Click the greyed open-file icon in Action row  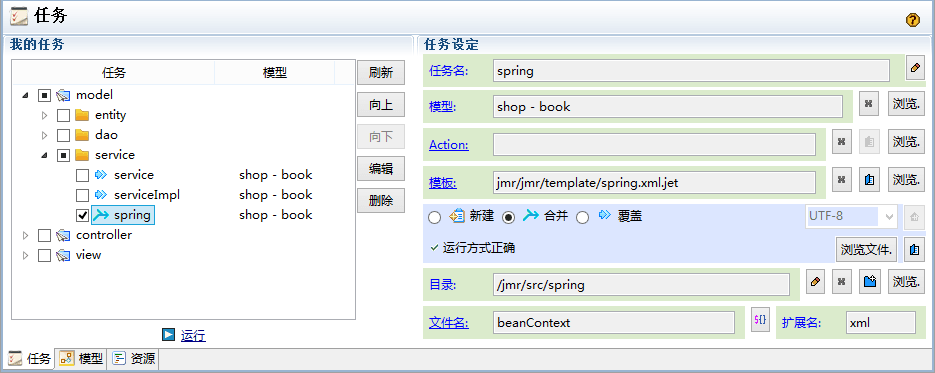click(869, 142)
